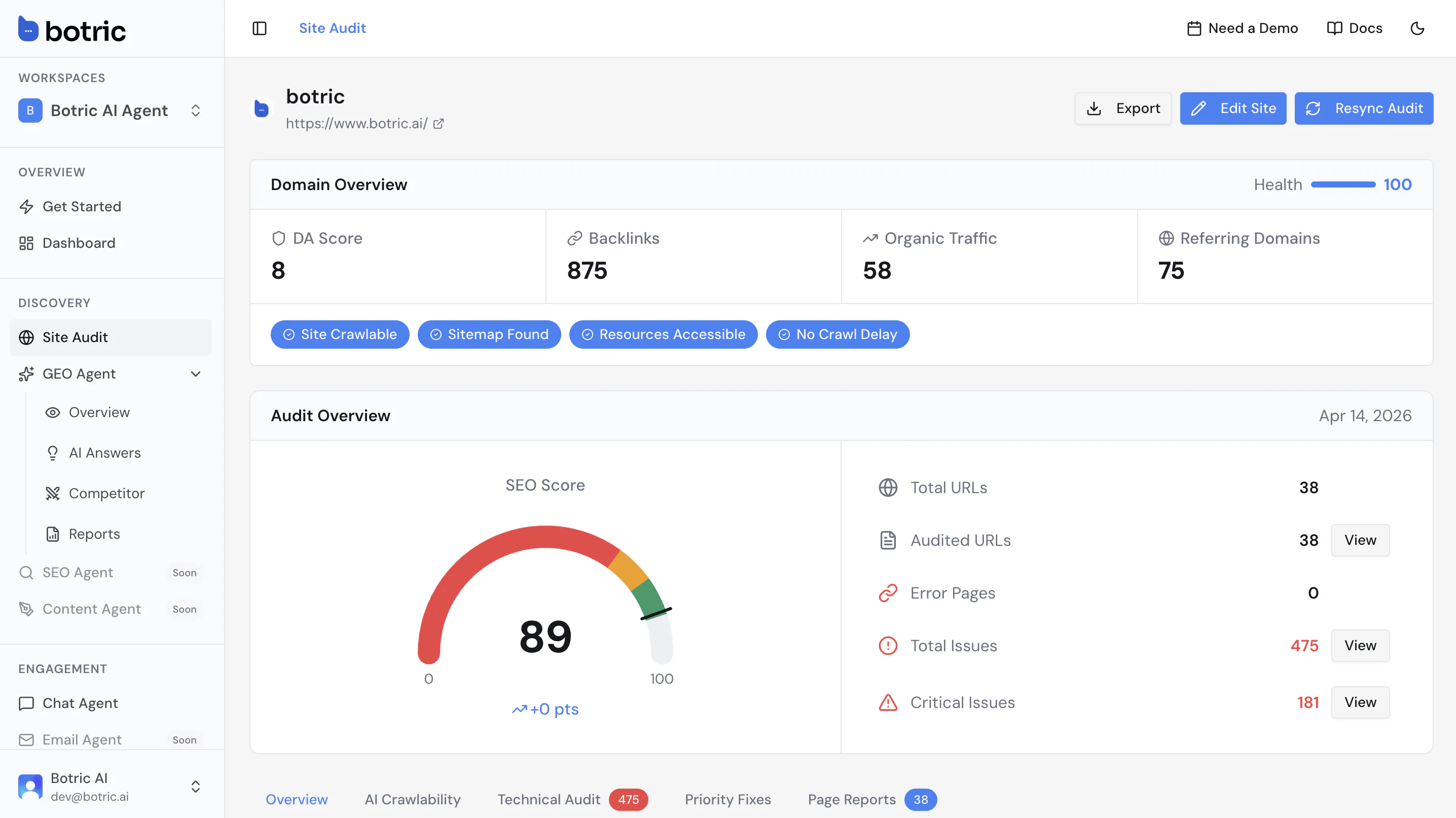
Task: Click the Backlinks link icon
Action: click(x=574, y=238)
